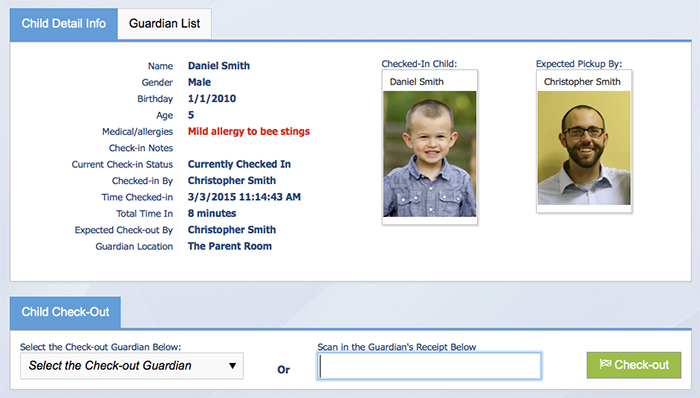Image resolution: width=700 pixels, height=398 pixels.
Task: Click the time checked-in 3/3/2015 value
Action: pyautogui.click(x=244, y=197)
